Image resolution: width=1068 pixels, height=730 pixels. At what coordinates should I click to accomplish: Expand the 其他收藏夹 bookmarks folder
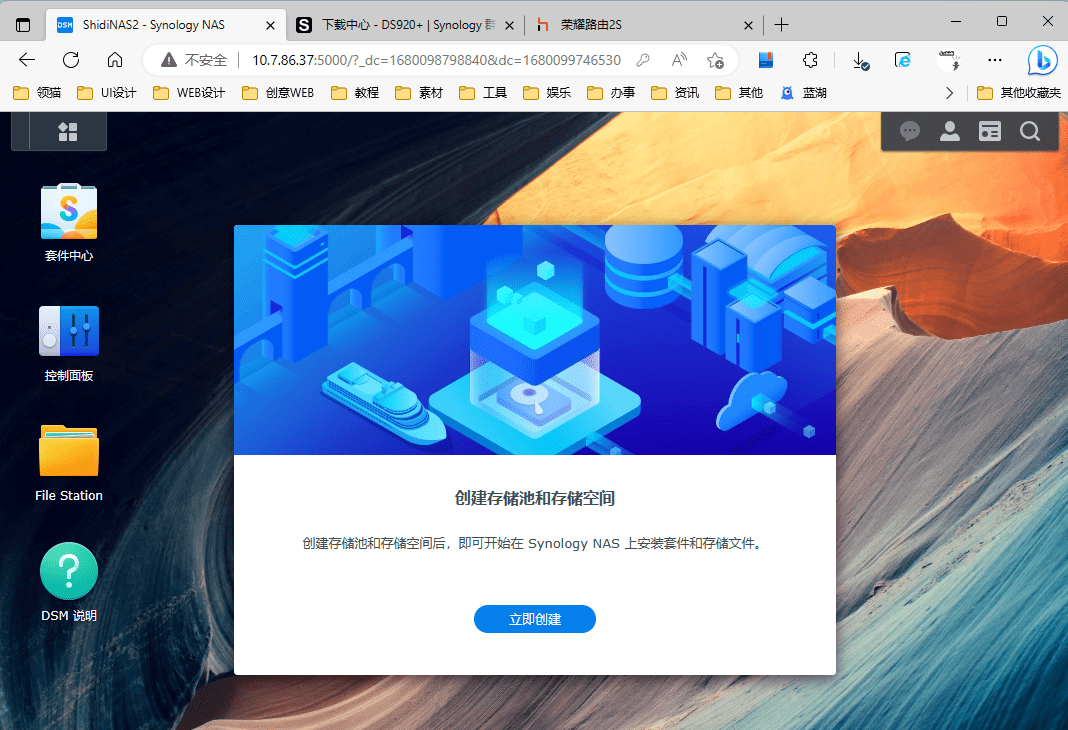click(x=1019, y=93)
